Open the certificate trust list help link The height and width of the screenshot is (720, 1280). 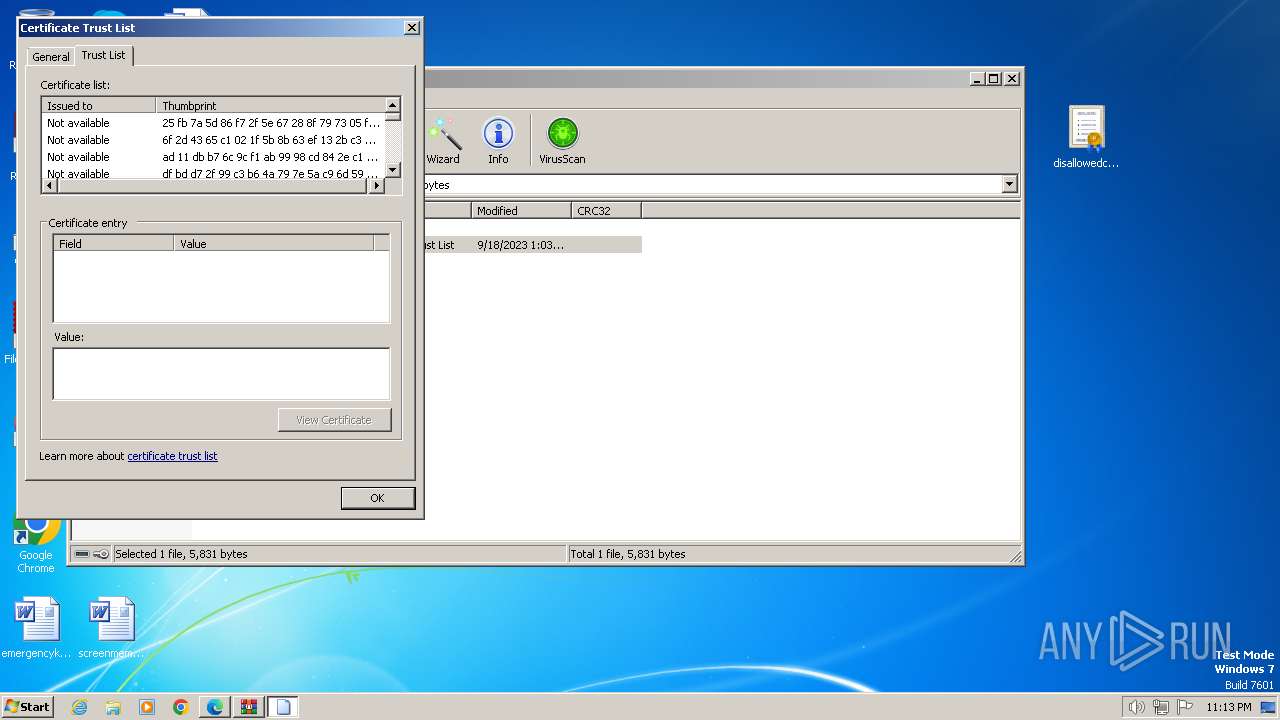coord(172,456)
